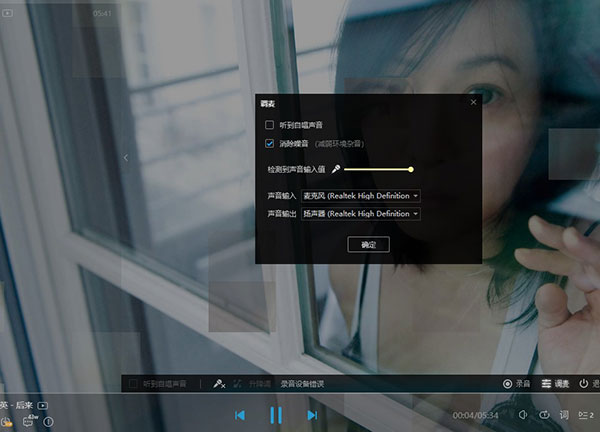The width and height of the screenshot is (600, 432).
Task: Open the lyrics (词) panel
Action: click(564, 415)
